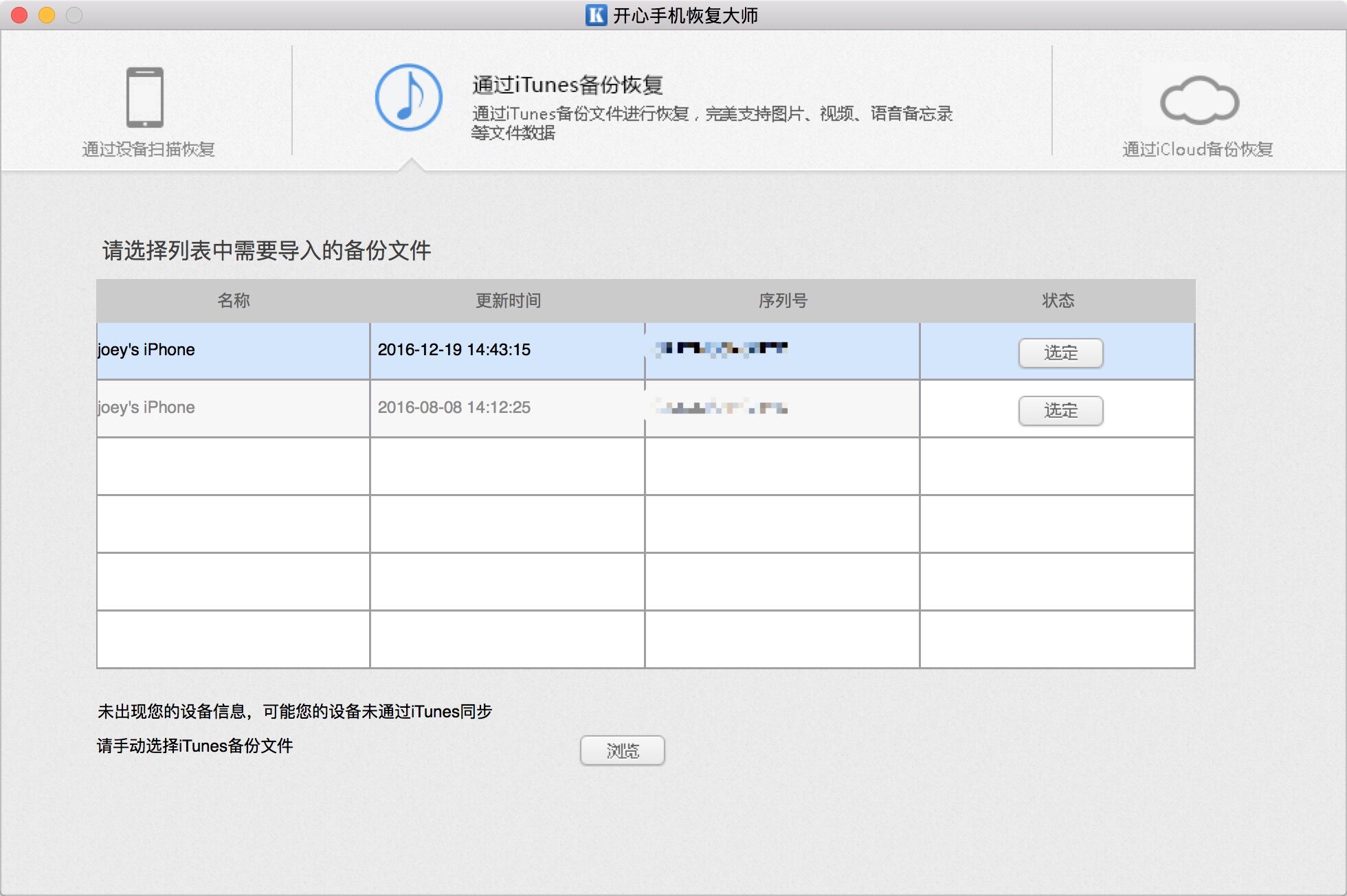
Task: Click the 未出现您的设备信息 notice text
Action: pyautogui.click(x=295, y=711)
